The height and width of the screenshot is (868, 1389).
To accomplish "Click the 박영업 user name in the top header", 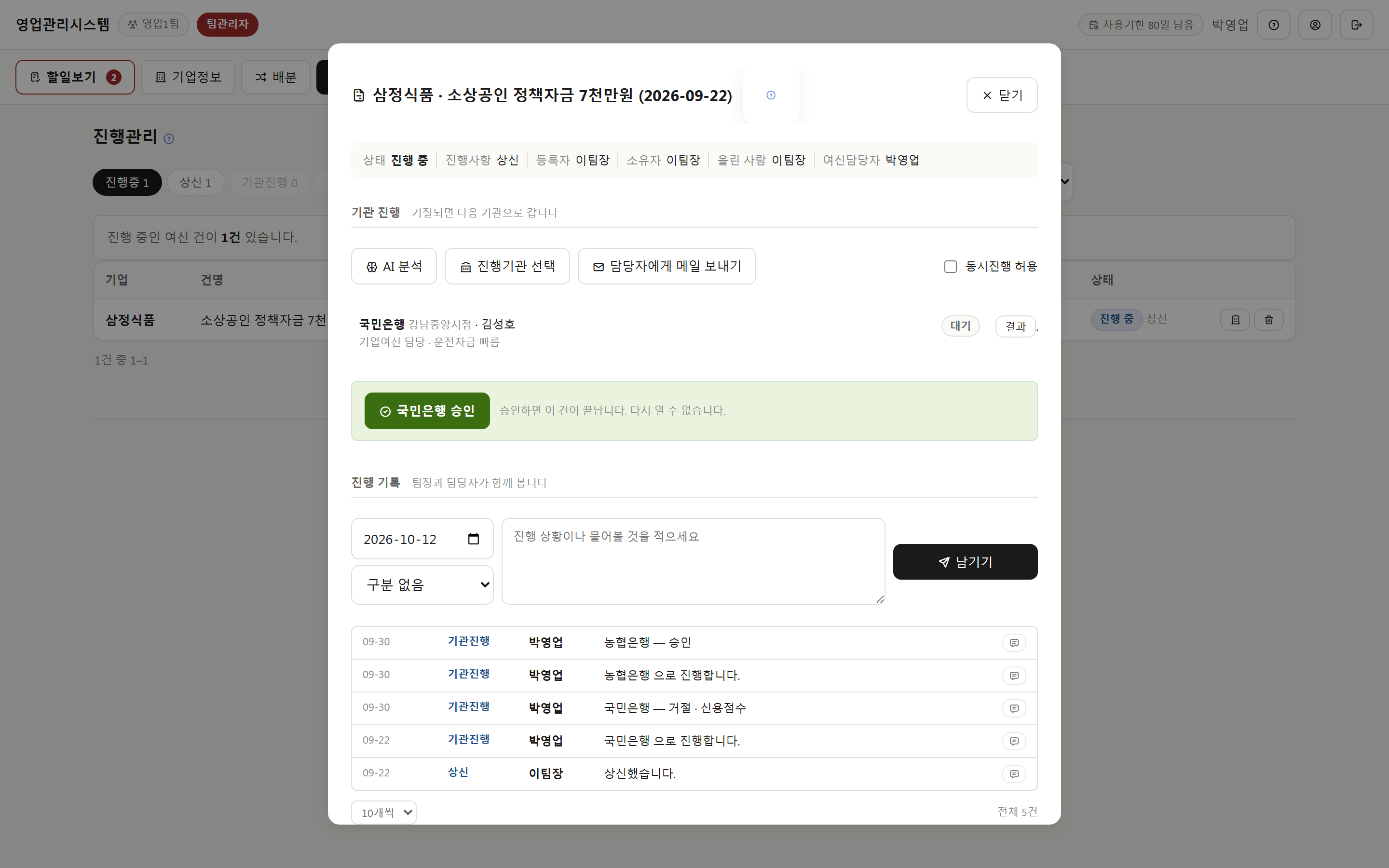I will click(1230, 25).
